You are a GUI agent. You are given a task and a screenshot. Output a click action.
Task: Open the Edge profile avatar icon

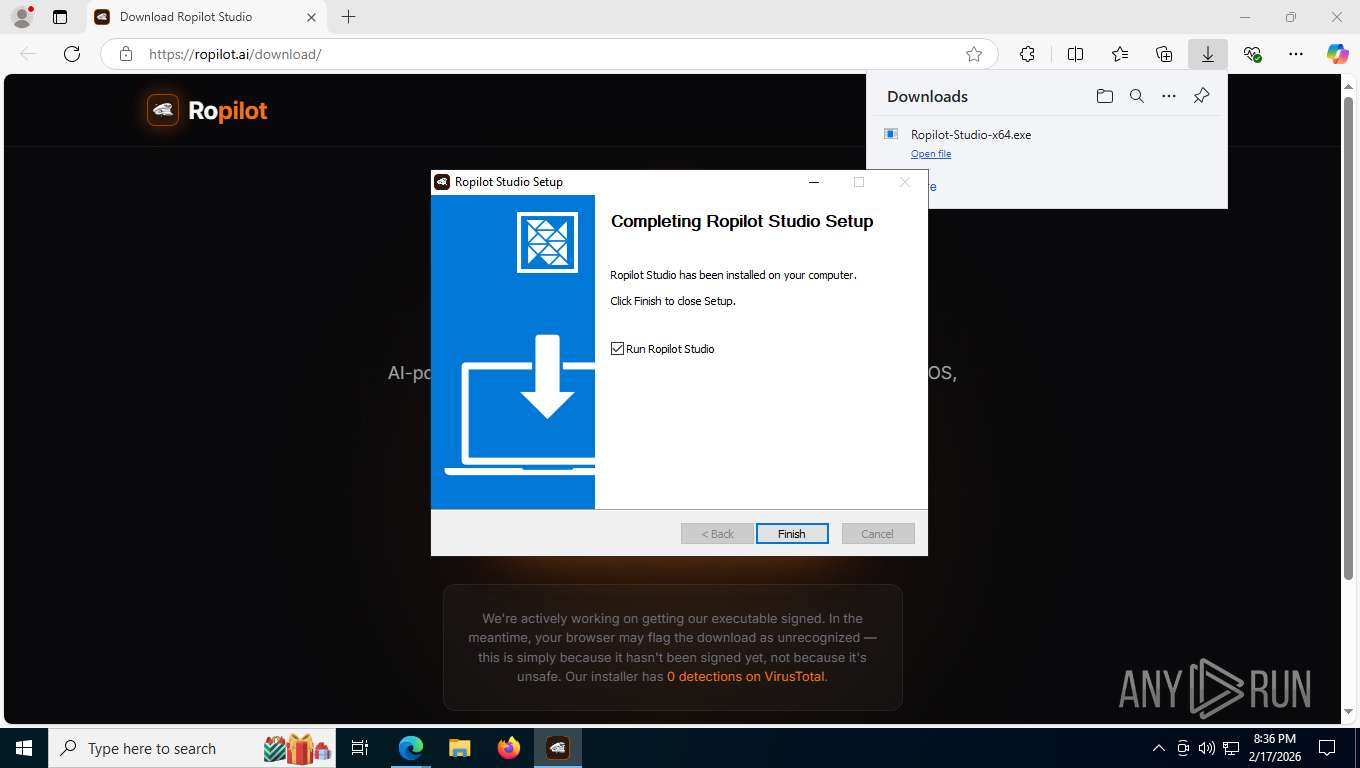coord(22,17)
